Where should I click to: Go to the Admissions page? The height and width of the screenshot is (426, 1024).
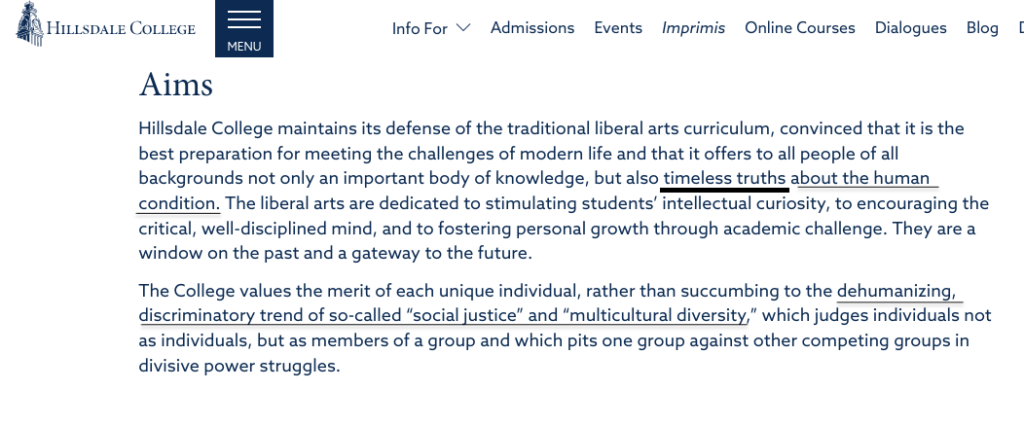click(532, 28)
